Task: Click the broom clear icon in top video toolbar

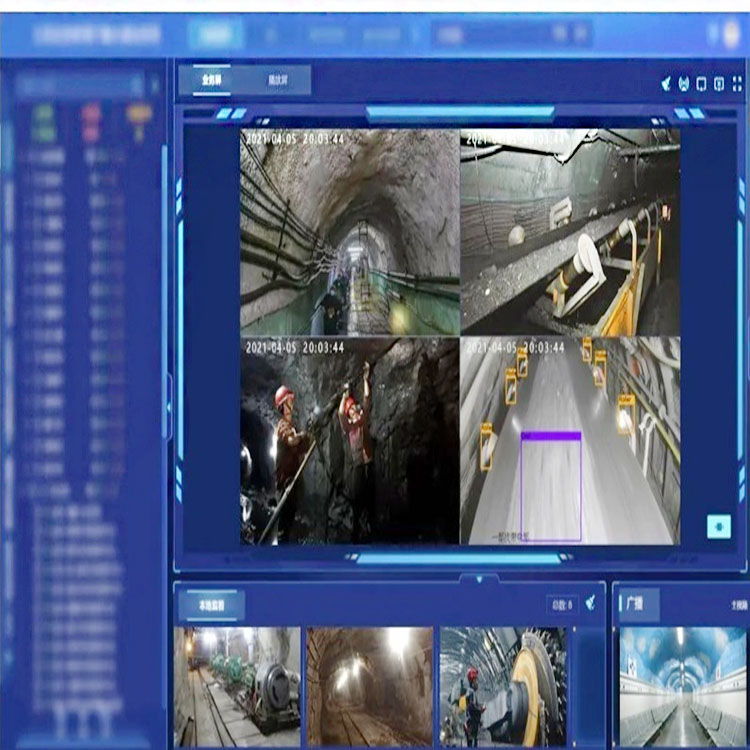Action: pyautogui.click(x=665, y=83)
